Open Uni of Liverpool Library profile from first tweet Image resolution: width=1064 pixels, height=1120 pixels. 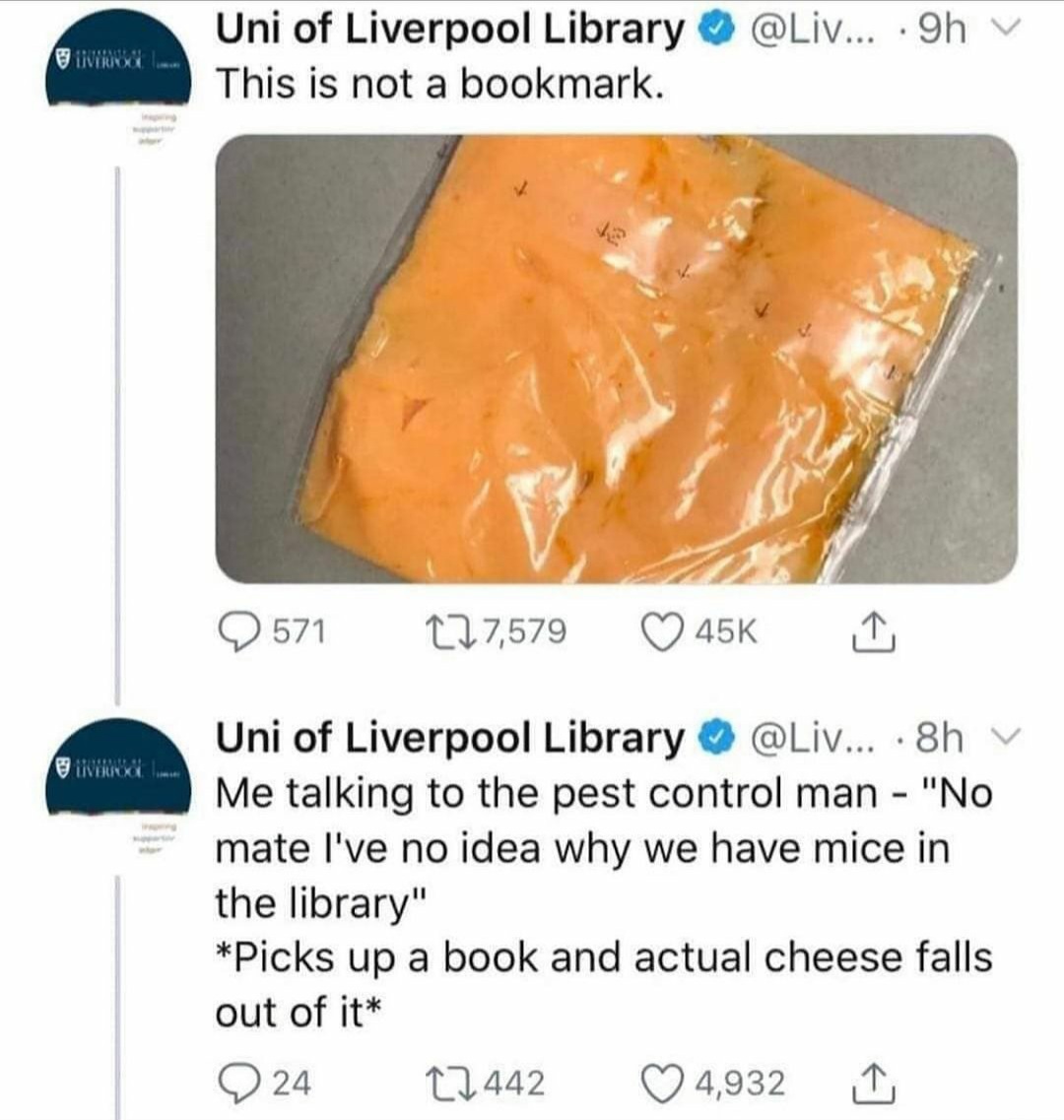(x=450, y=30)
